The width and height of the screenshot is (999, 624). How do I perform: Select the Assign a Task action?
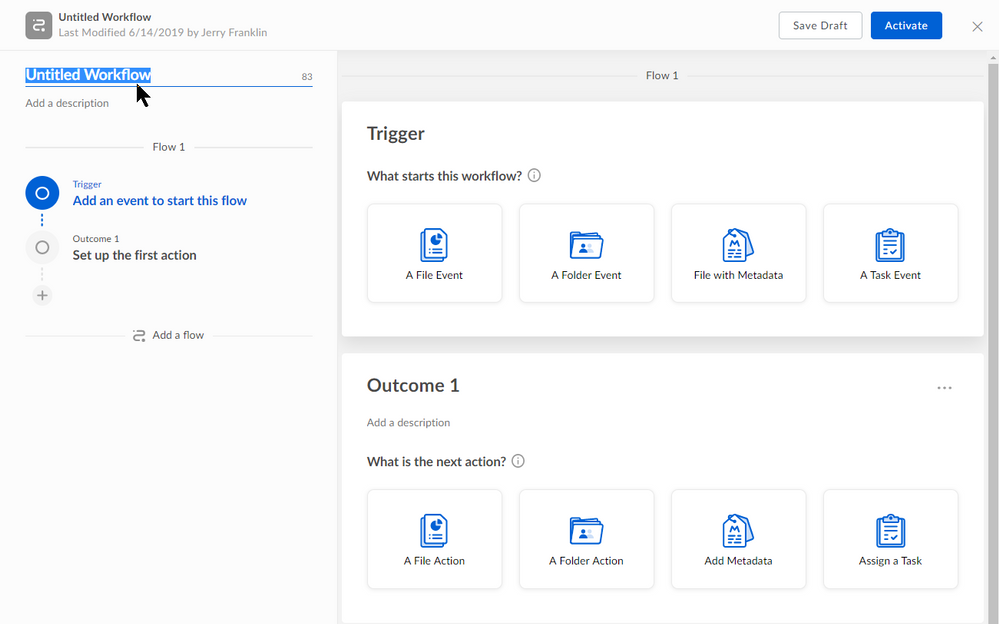[x=890, y=539]
